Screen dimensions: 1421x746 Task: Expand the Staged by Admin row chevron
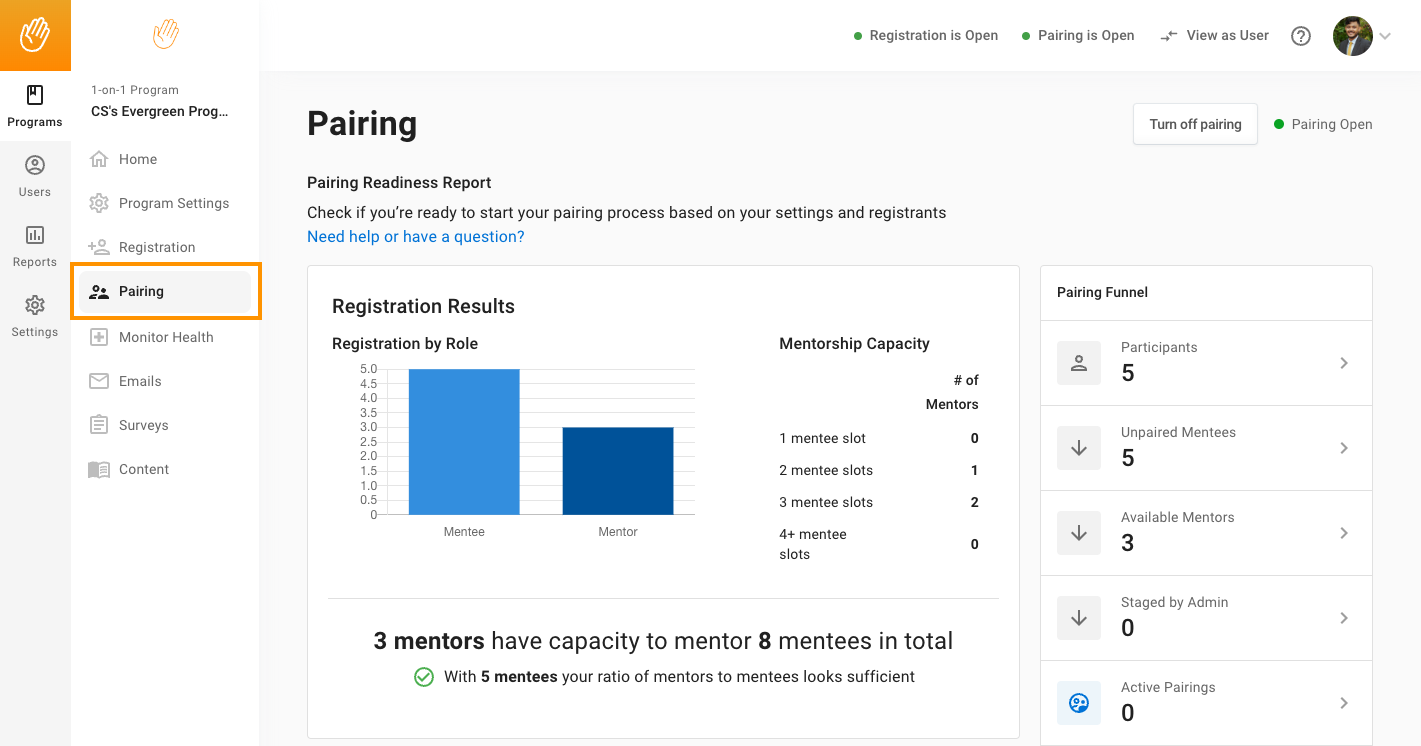click(x=1344, y=618)
